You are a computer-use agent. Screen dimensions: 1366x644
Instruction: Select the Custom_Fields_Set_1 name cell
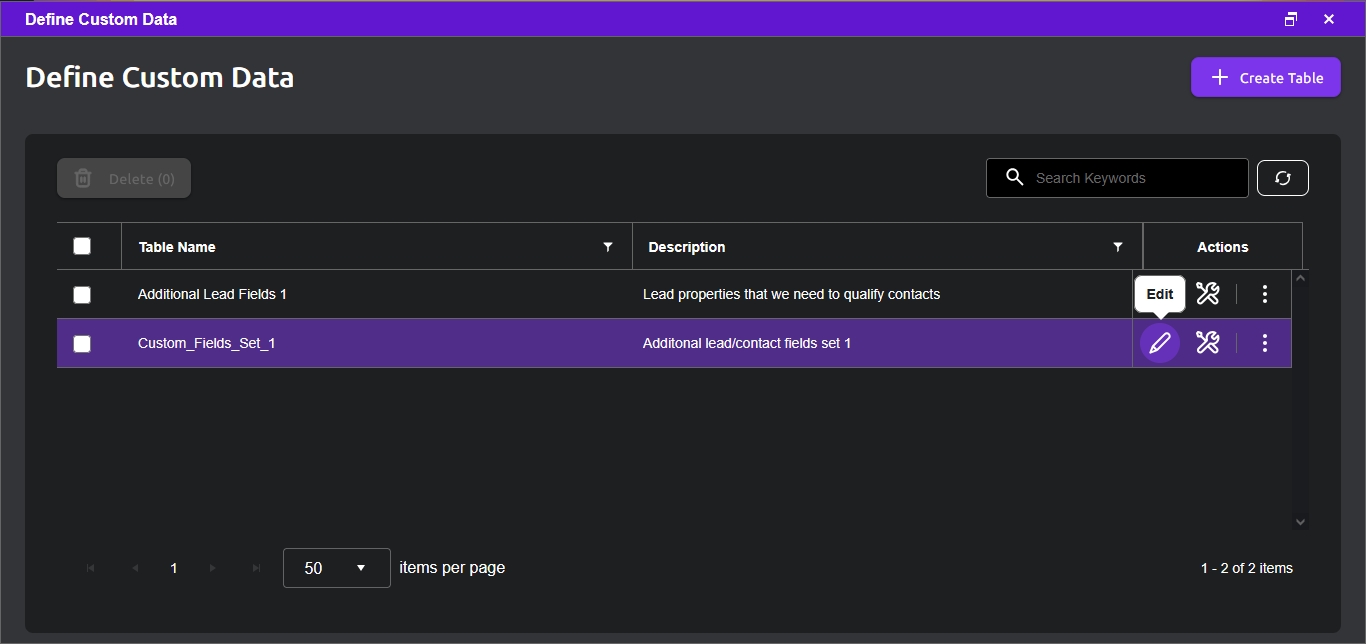pyautogui.click(x=207, y=343)
